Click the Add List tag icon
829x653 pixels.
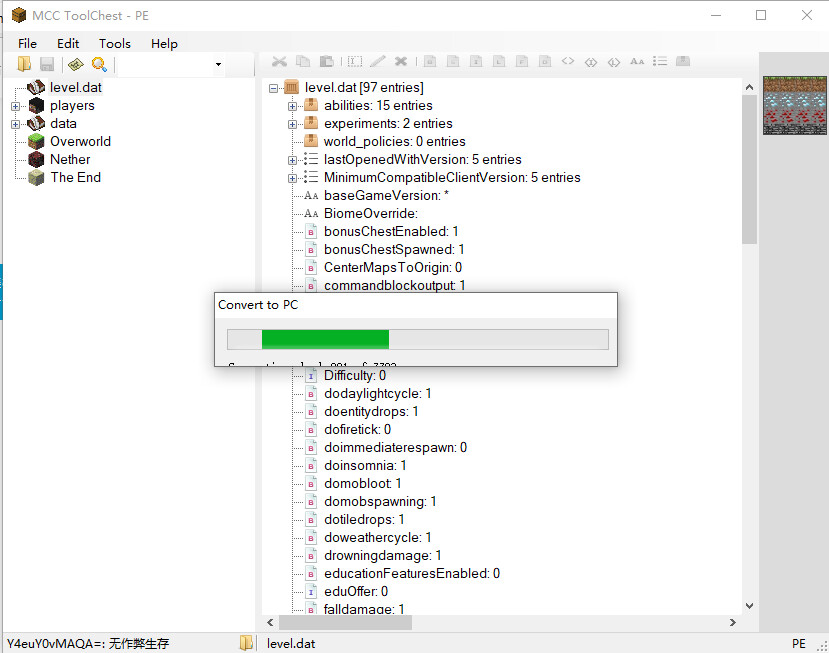660,61
